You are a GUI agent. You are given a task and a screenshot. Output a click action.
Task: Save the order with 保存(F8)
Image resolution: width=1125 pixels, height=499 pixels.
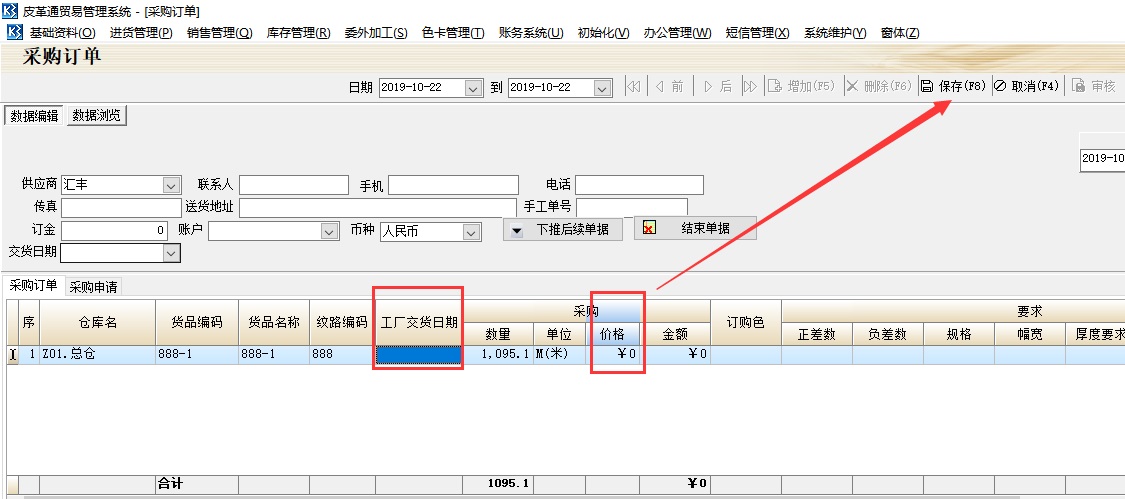954,86
